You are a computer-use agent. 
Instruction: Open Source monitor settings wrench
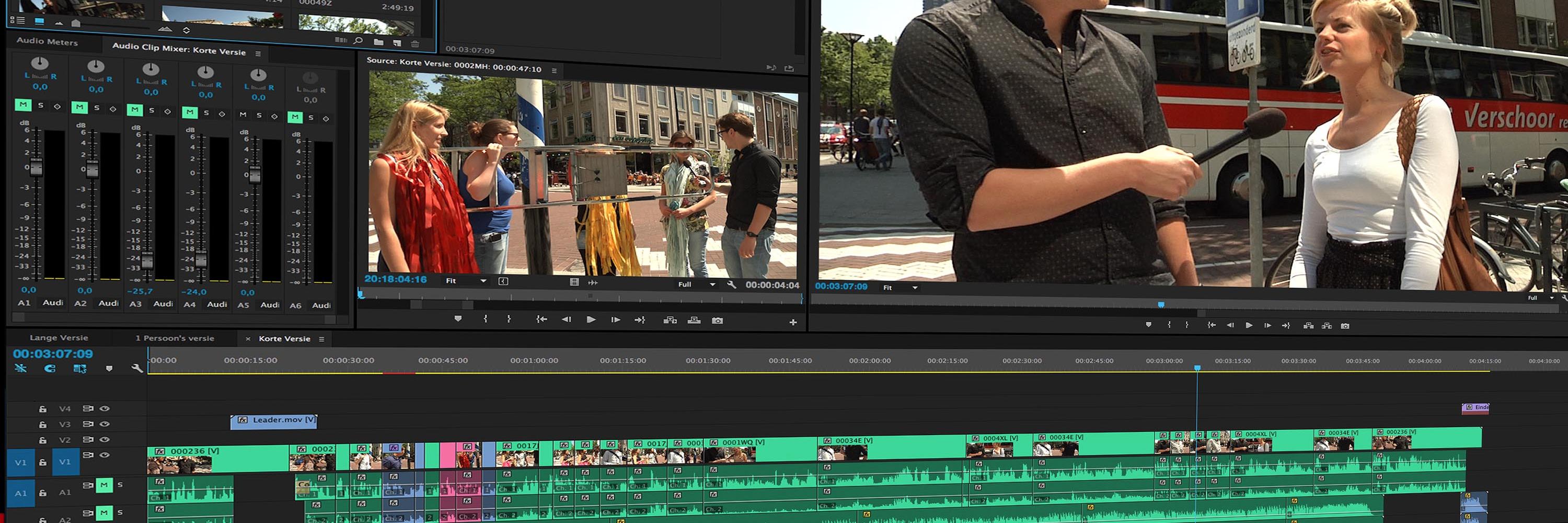tap(732, 285)
